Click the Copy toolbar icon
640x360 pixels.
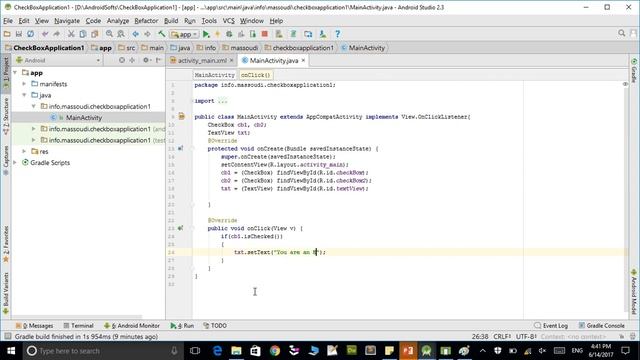(83, 34)
